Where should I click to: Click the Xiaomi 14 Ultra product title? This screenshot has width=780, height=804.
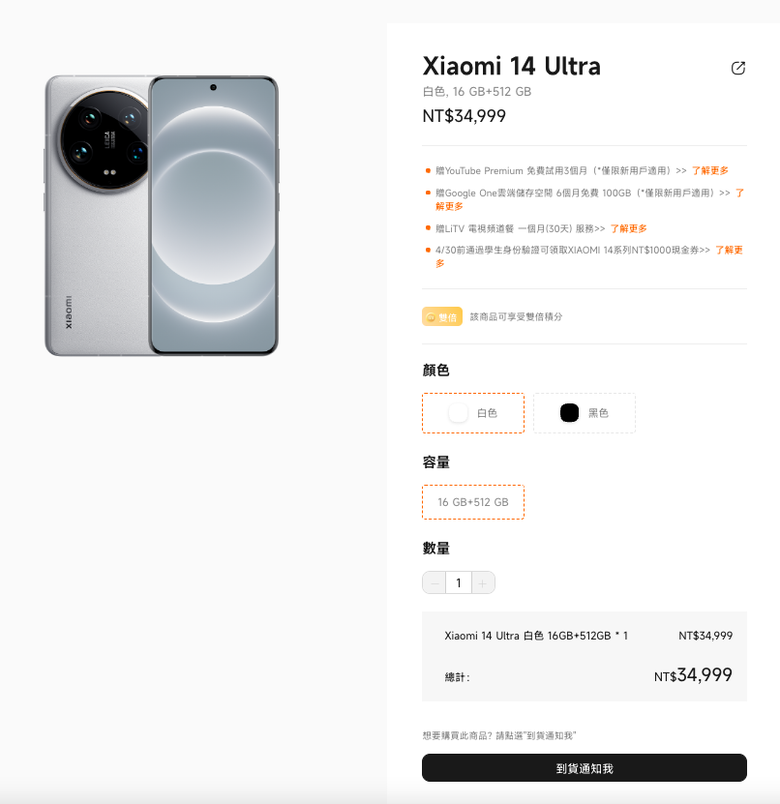(512, 67)
